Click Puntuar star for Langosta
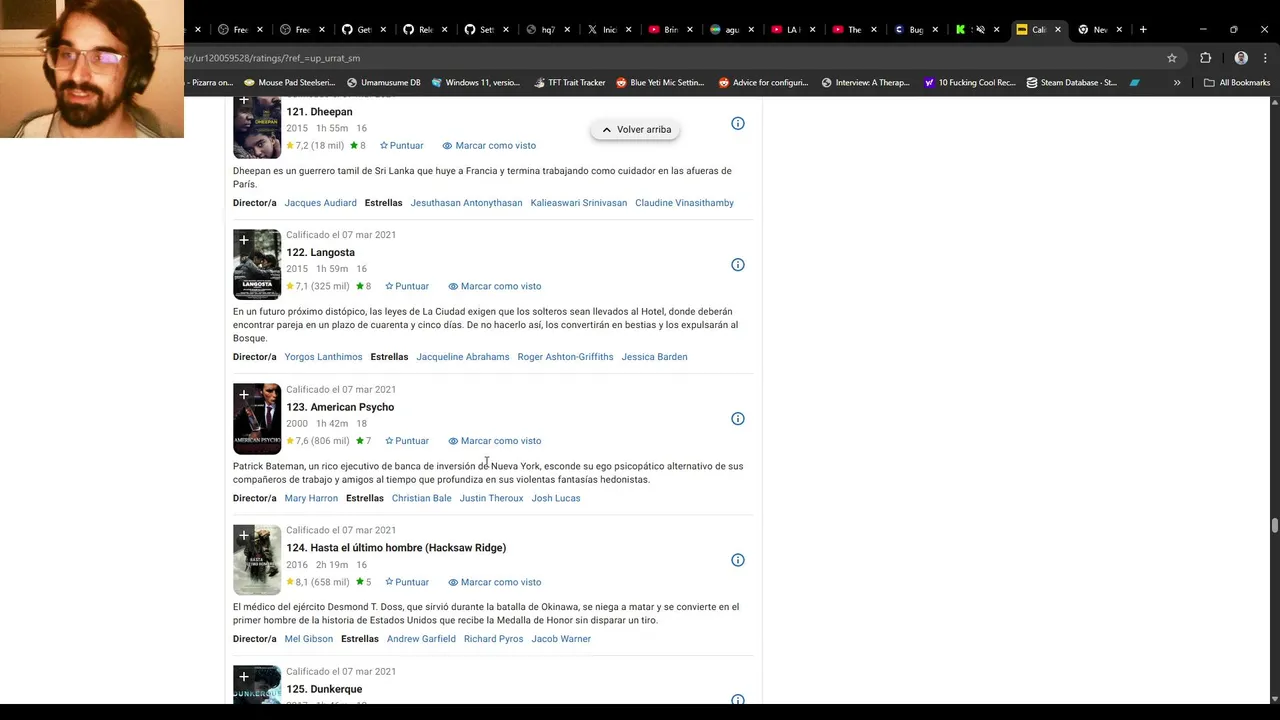Viewport: 1280px width, 720px height. (x=407, y=286)
